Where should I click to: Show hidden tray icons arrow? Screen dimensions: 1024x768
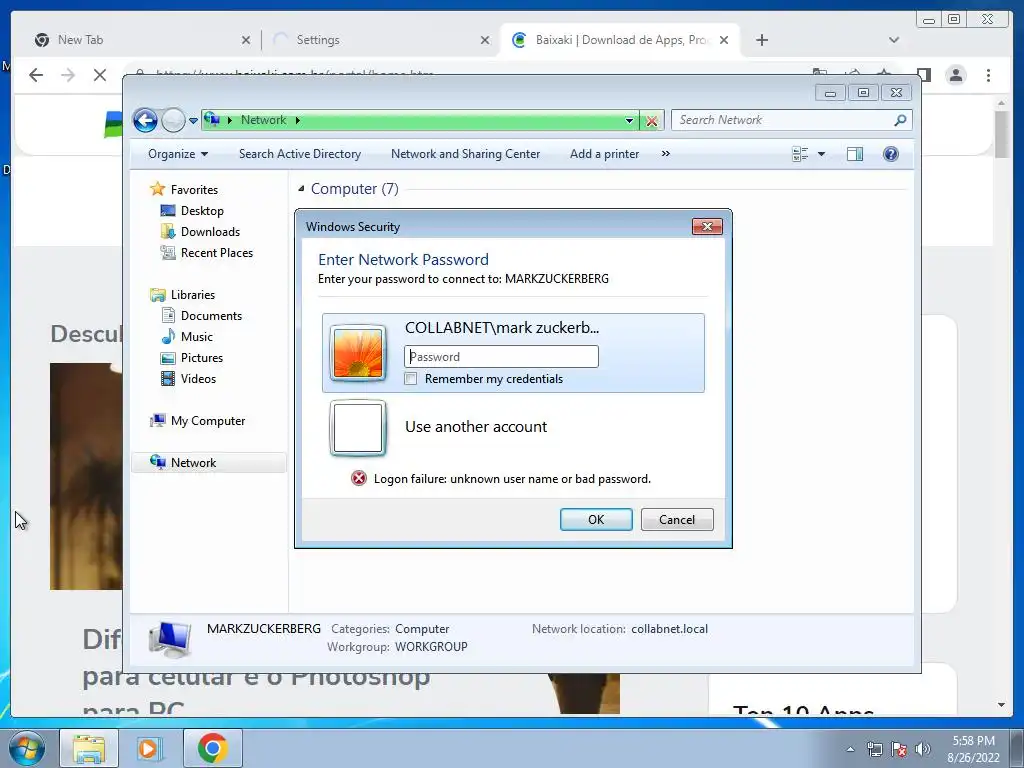coord(850,749)
